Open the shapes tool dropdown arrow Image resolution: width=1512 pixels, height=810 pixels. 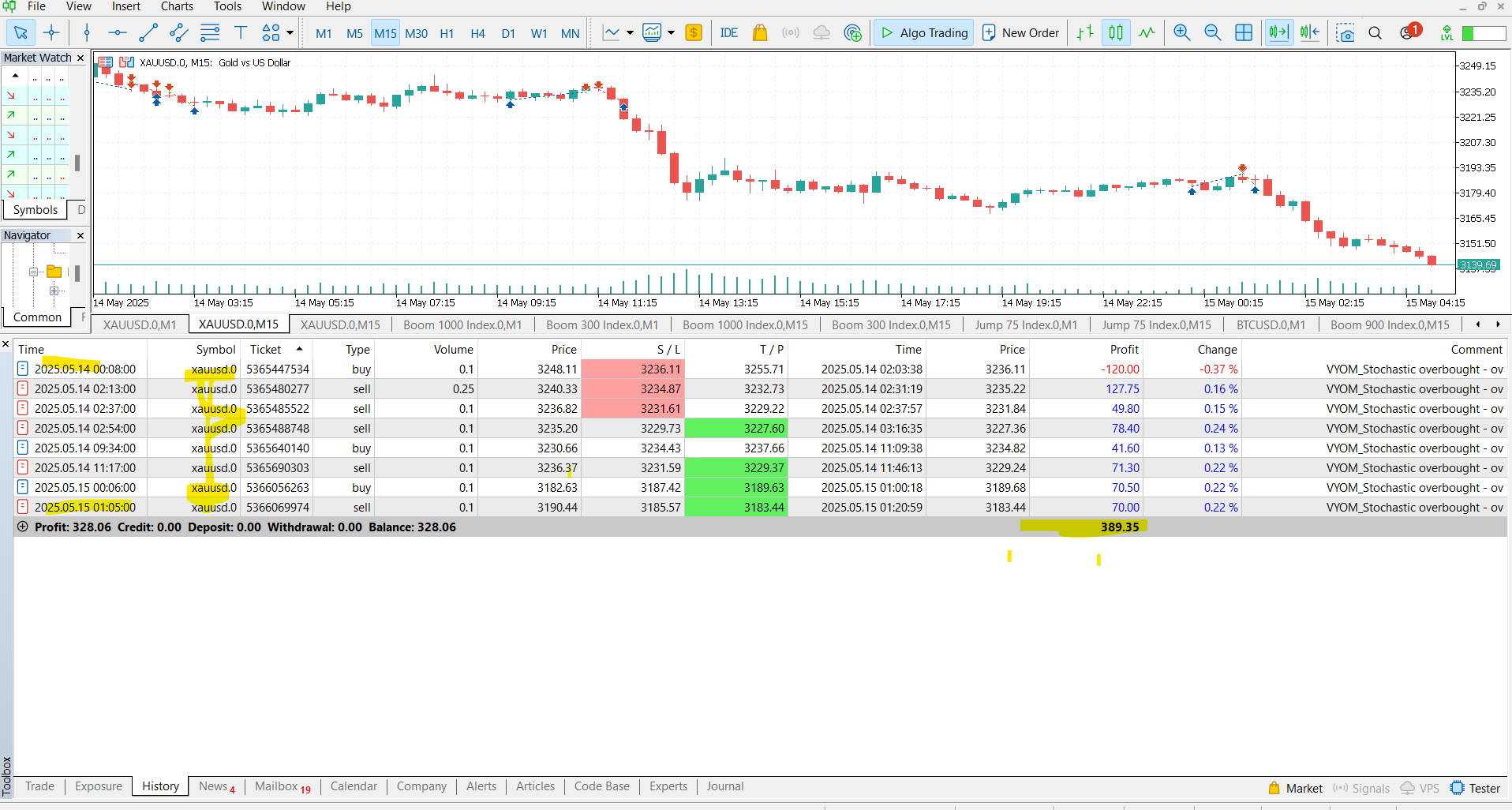pyautogui.click(x=290, y=33)
